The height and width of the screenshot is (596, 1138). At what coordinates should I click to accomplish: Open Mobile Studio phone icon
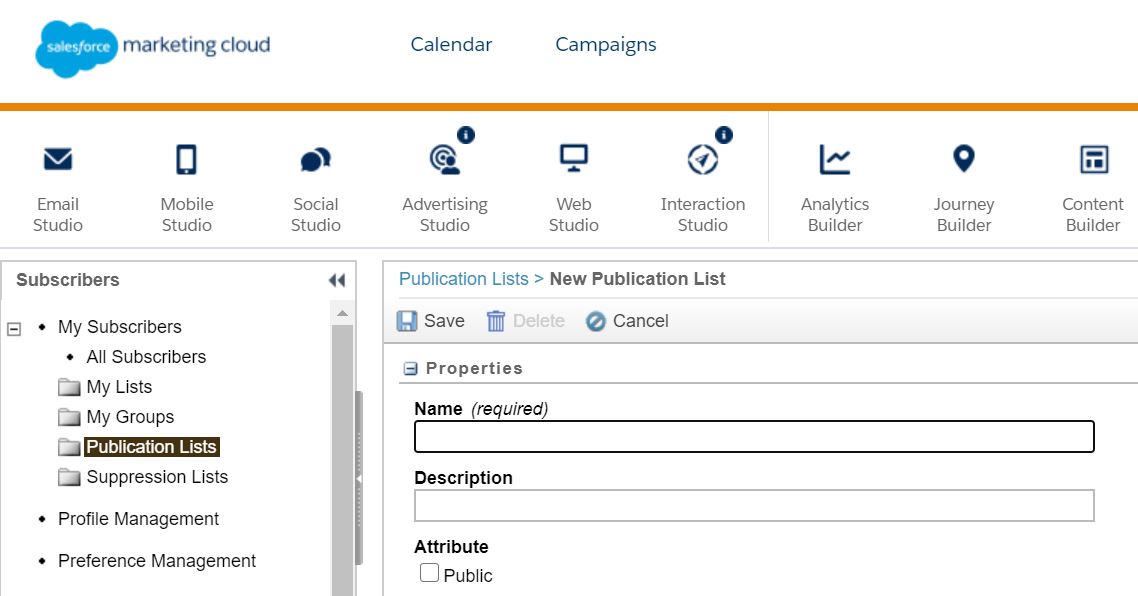187,159
